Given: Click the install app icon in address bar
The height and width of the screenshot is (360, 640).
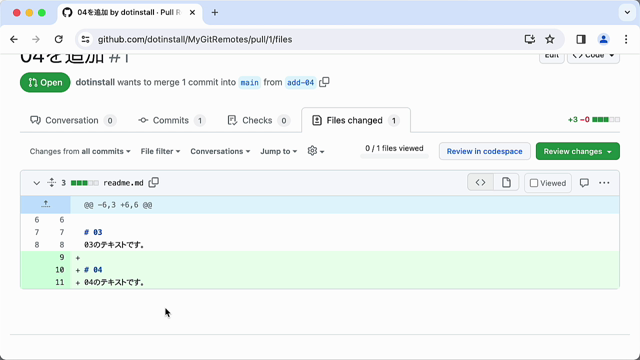Looking at the screenshot, I should tap(529, 39).
